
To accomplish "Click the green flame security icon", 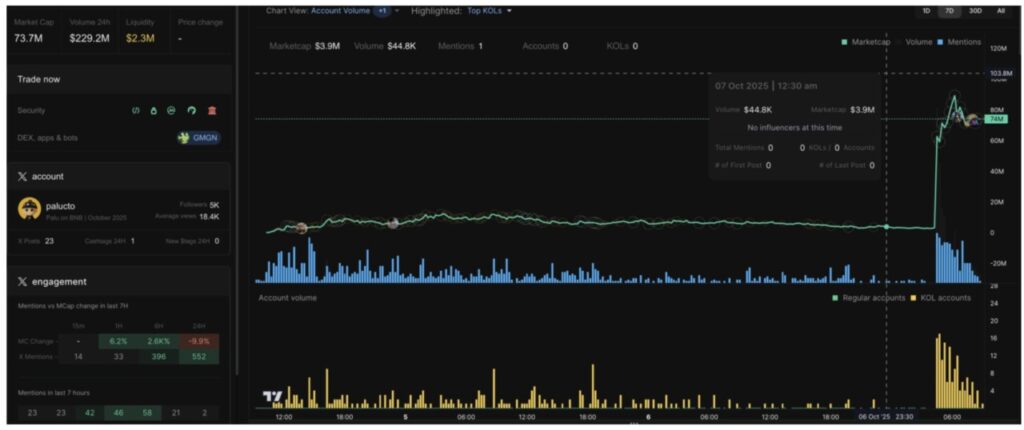I will coord(154,111).
